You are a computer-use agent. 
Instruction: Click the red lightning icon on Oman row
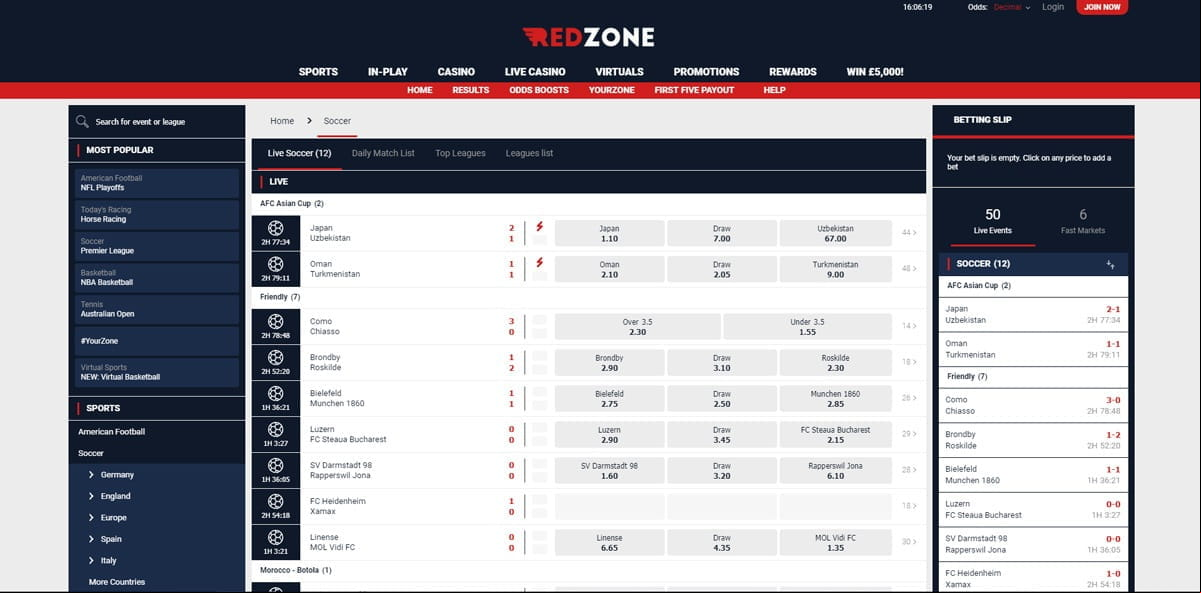coord(539,263)
